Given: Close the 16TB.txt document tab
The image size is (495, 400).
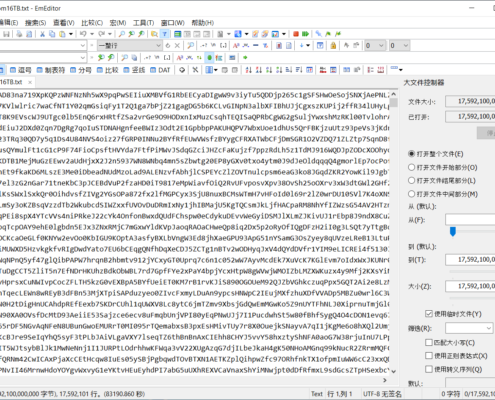Looking at the screenshot, I should click(x=30, y=82).
